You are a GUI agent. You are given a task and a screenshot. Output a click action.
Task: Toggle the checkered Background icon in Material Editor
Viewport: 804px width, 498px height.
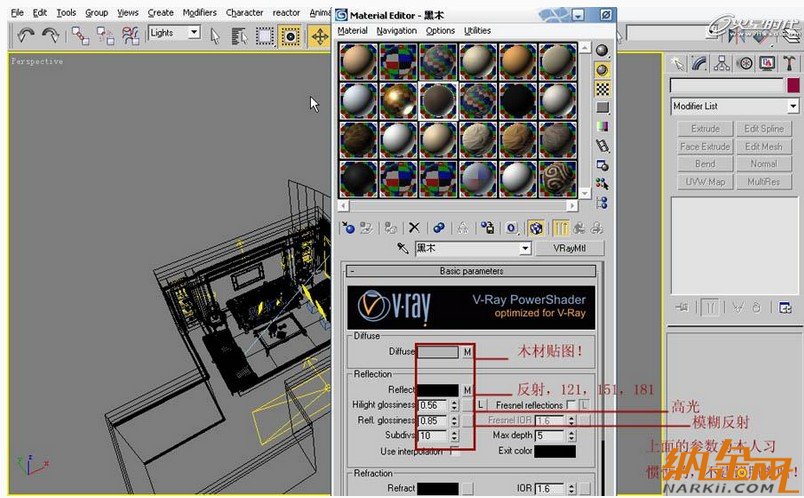click(x=603, y=89)
